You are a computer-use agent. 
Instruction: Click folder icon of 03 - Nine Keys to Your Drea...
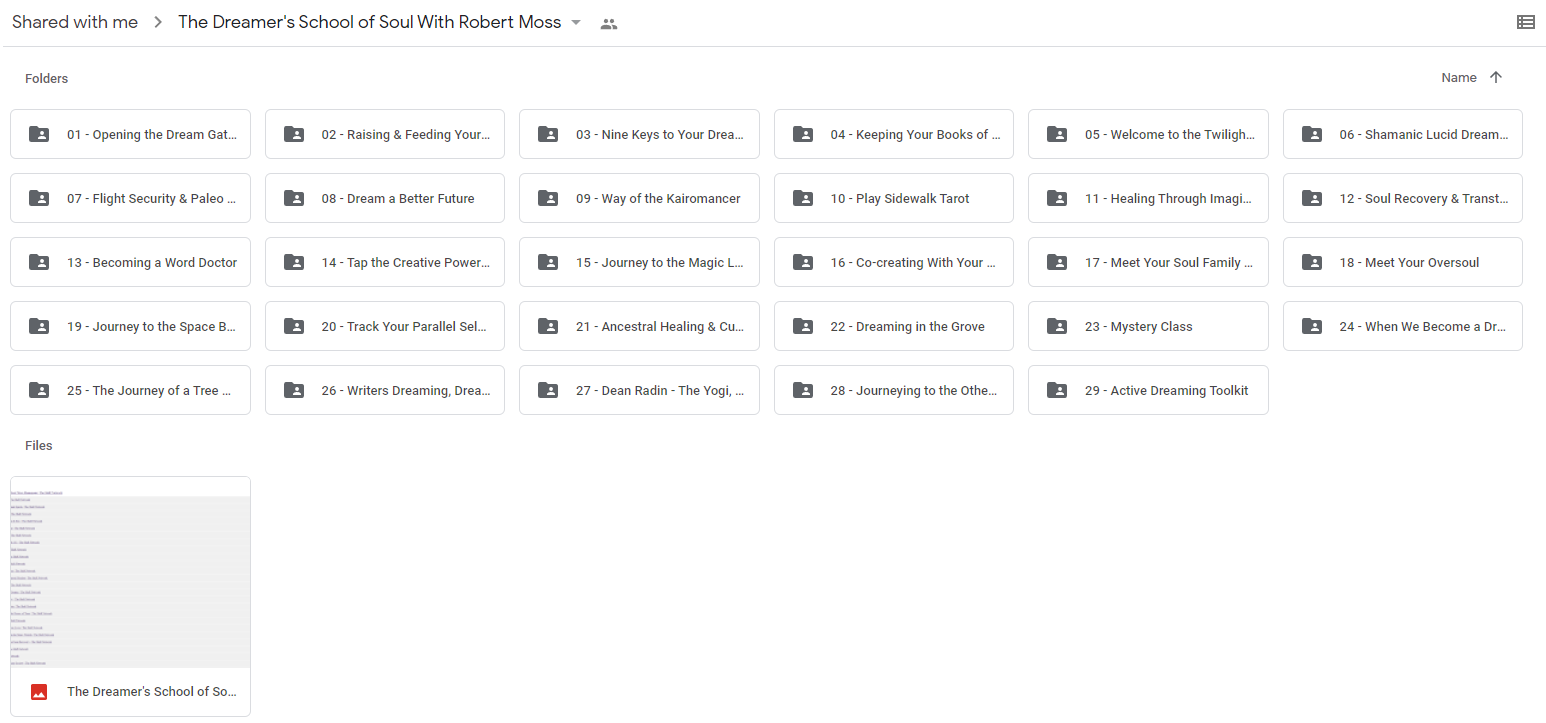click(548, 134)
